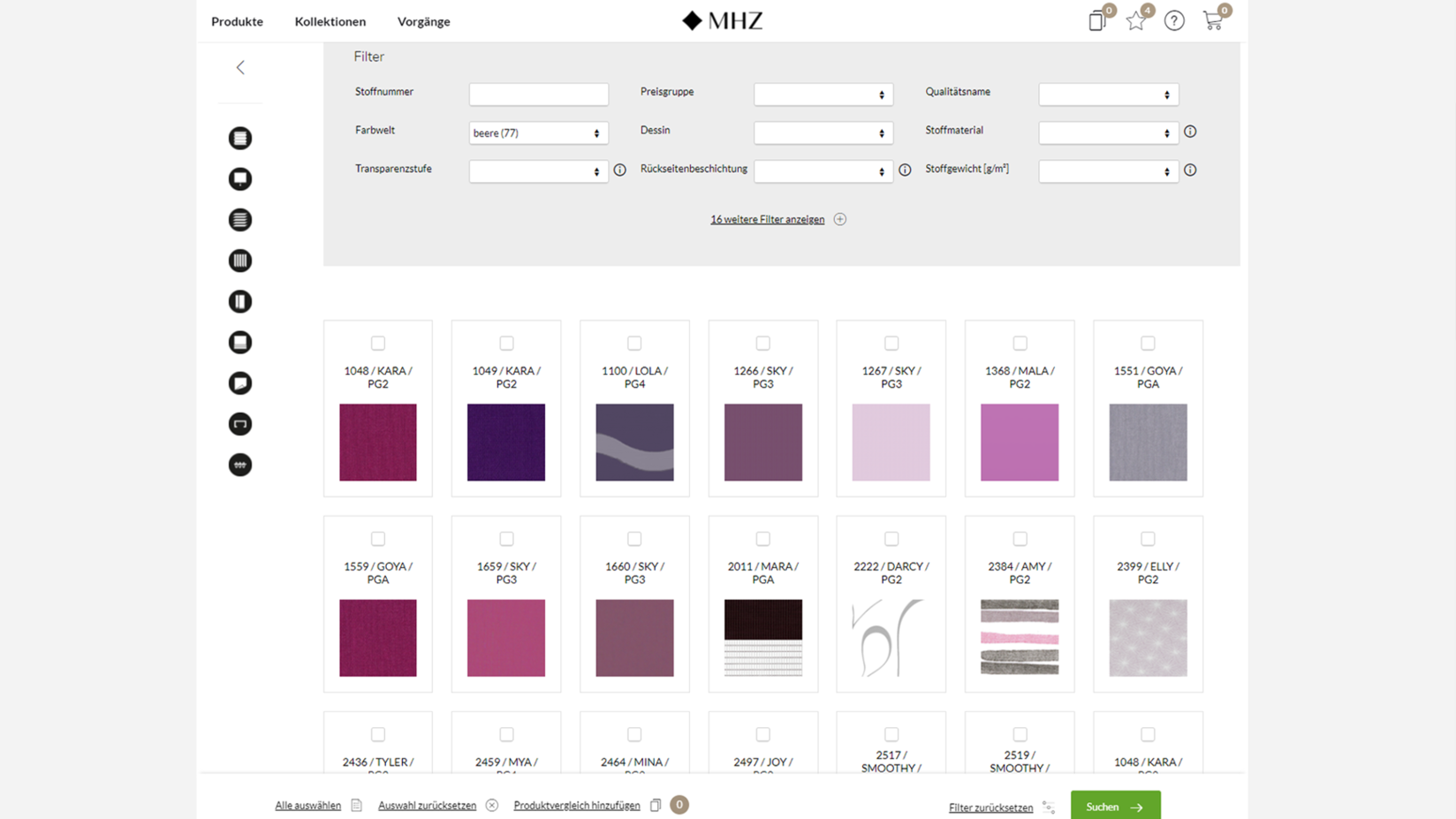1456x819 pixels.
Task: Show info for Stoffmaterial filter
Action: pyautogui.click(x=1190, y=132)
